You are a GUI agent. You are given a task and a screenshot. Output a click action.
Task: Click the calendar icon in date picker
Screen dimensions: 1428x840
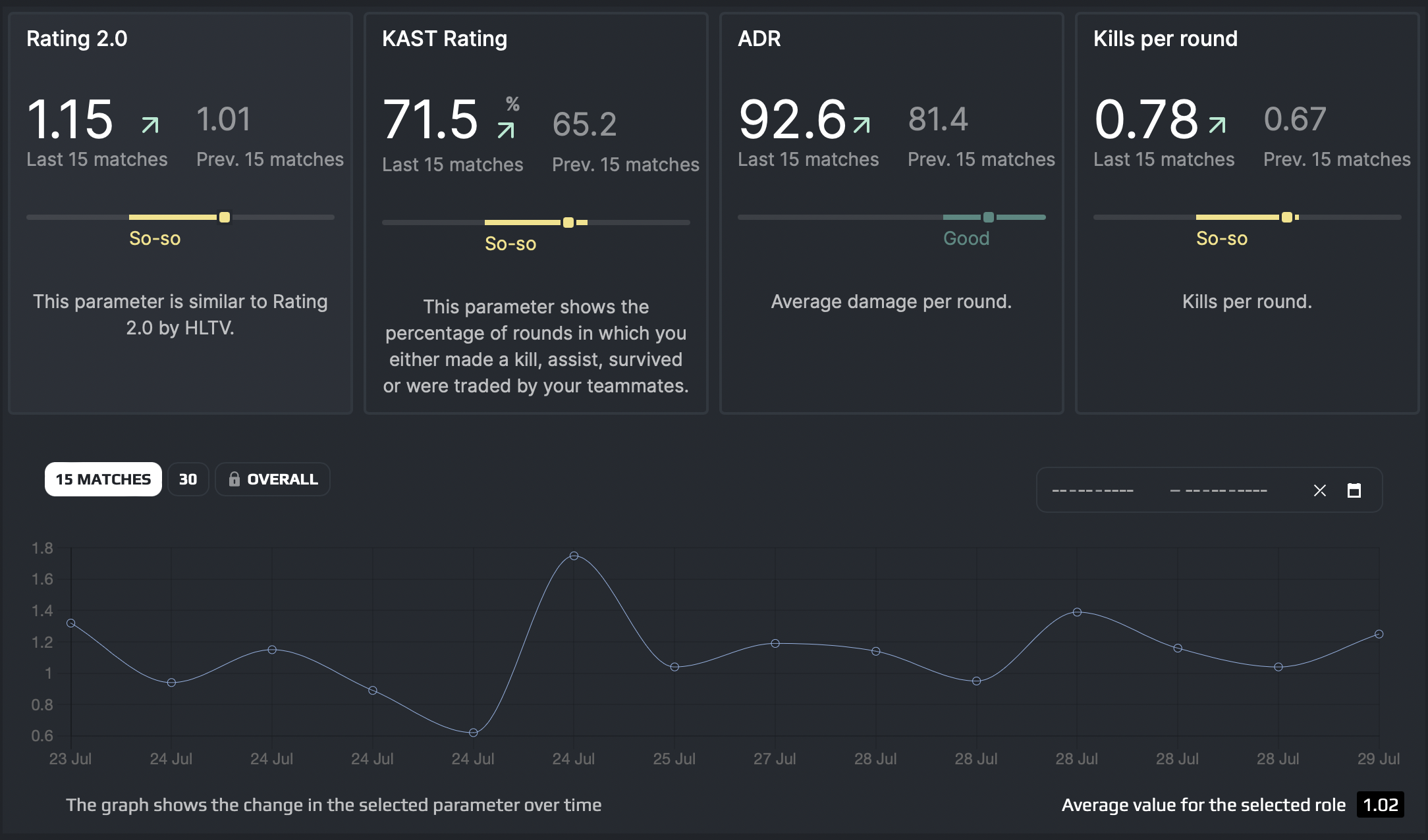(x=1354, y=490)
